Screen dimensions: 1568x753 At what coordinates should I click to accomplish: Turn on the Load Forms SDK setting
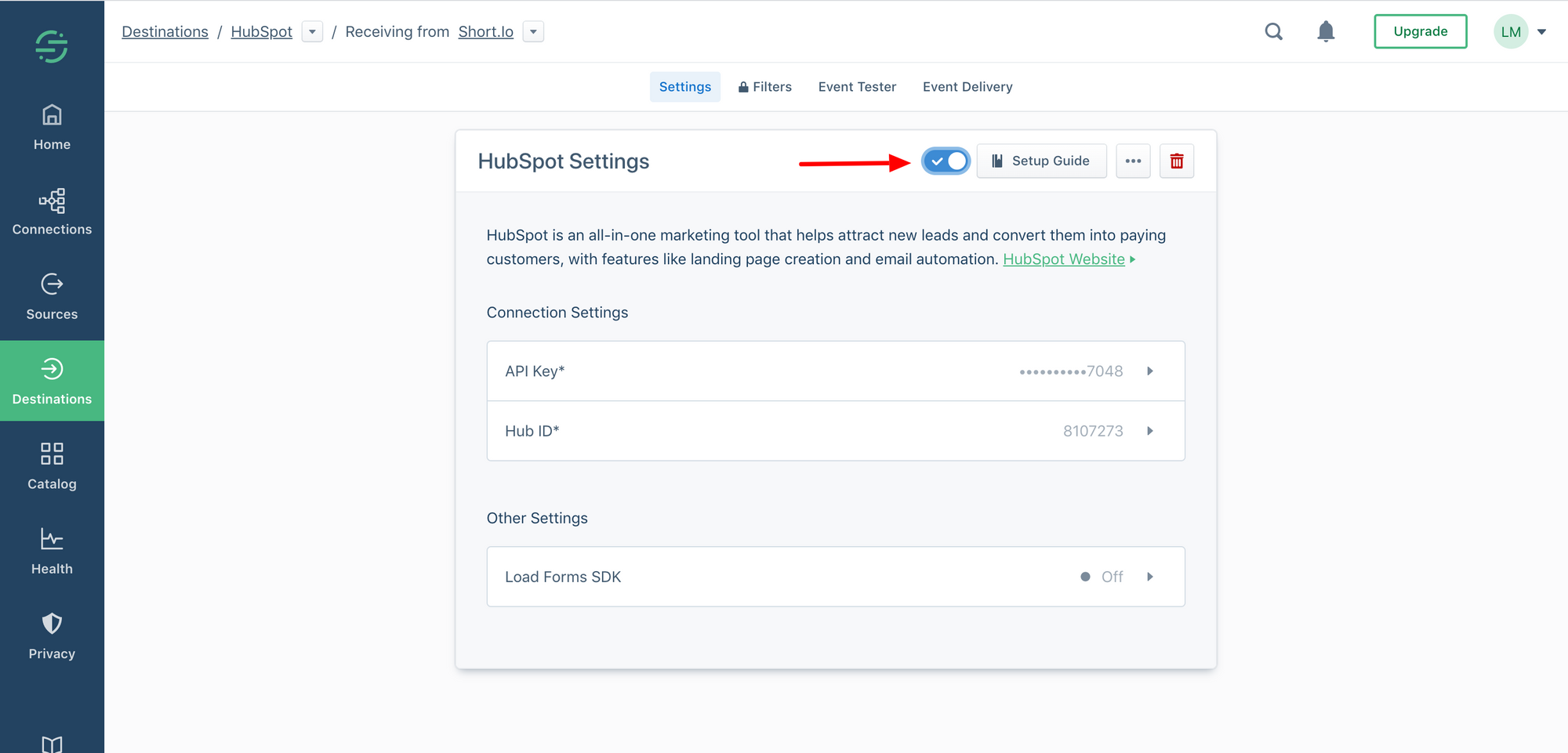(835, 577)
